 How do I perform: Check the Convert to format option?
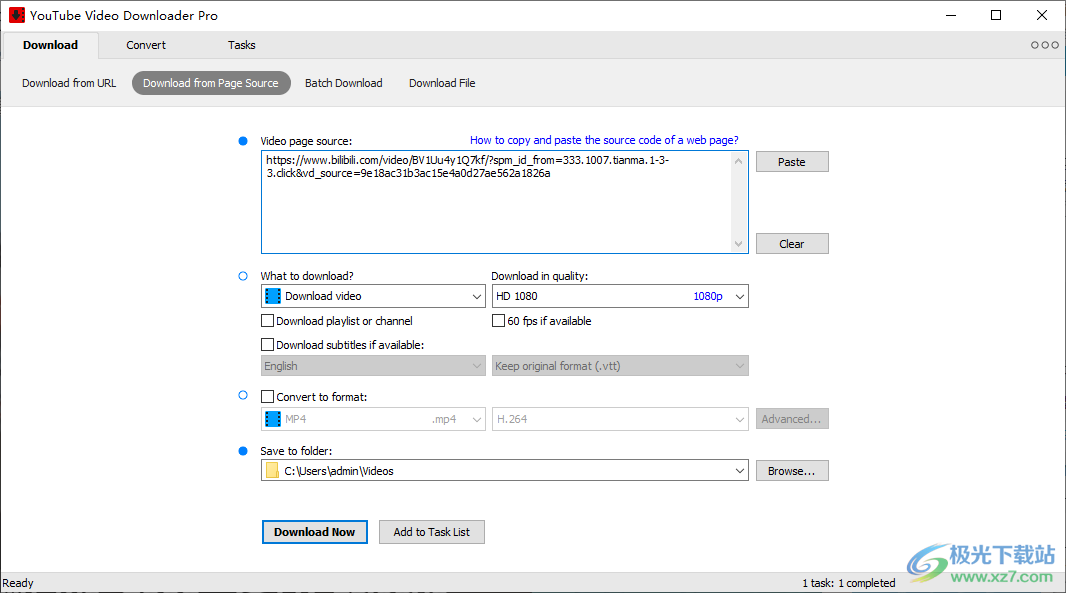click(268, 396)
